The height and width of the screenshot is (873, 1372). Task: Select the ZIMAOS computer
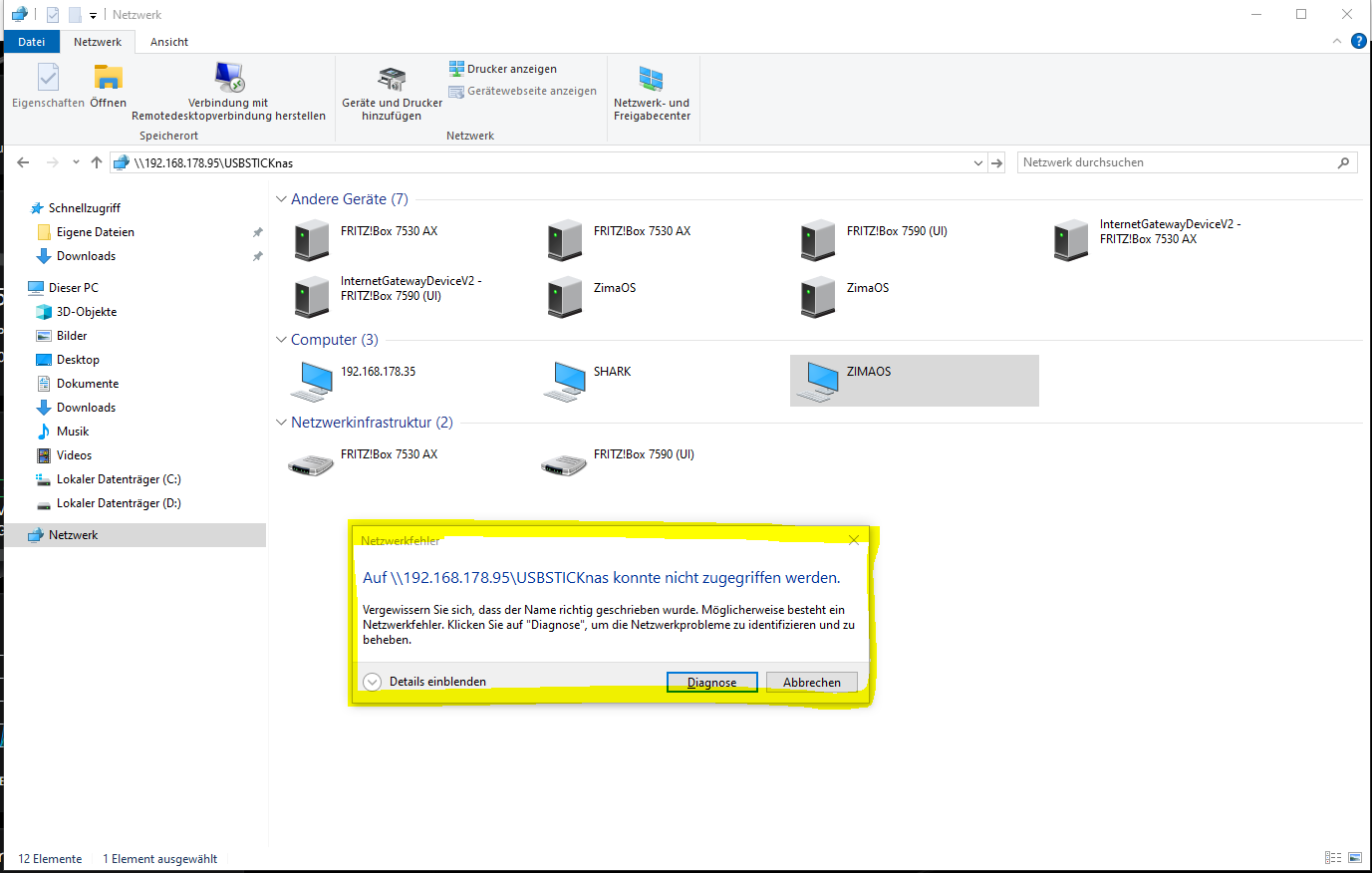tap(915, 381)
